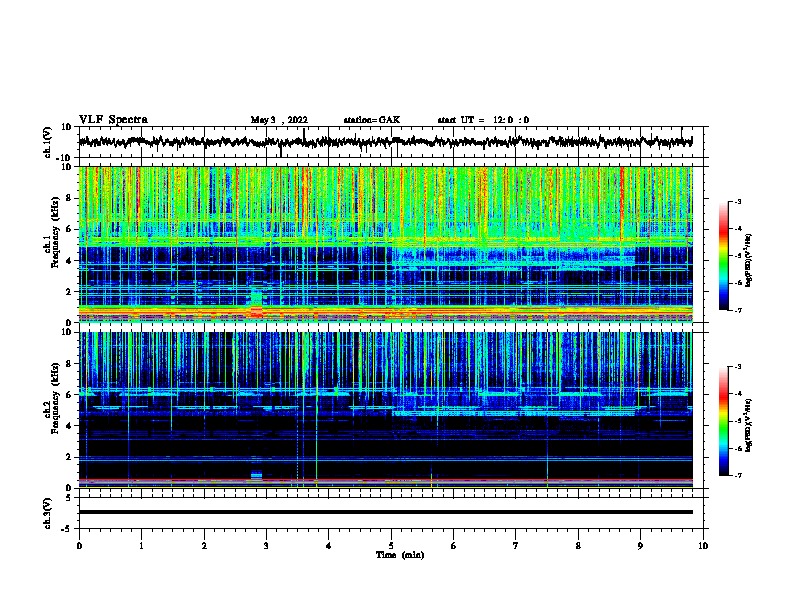Click the ch.2 spectrogram color scale bar

(723, 421)
